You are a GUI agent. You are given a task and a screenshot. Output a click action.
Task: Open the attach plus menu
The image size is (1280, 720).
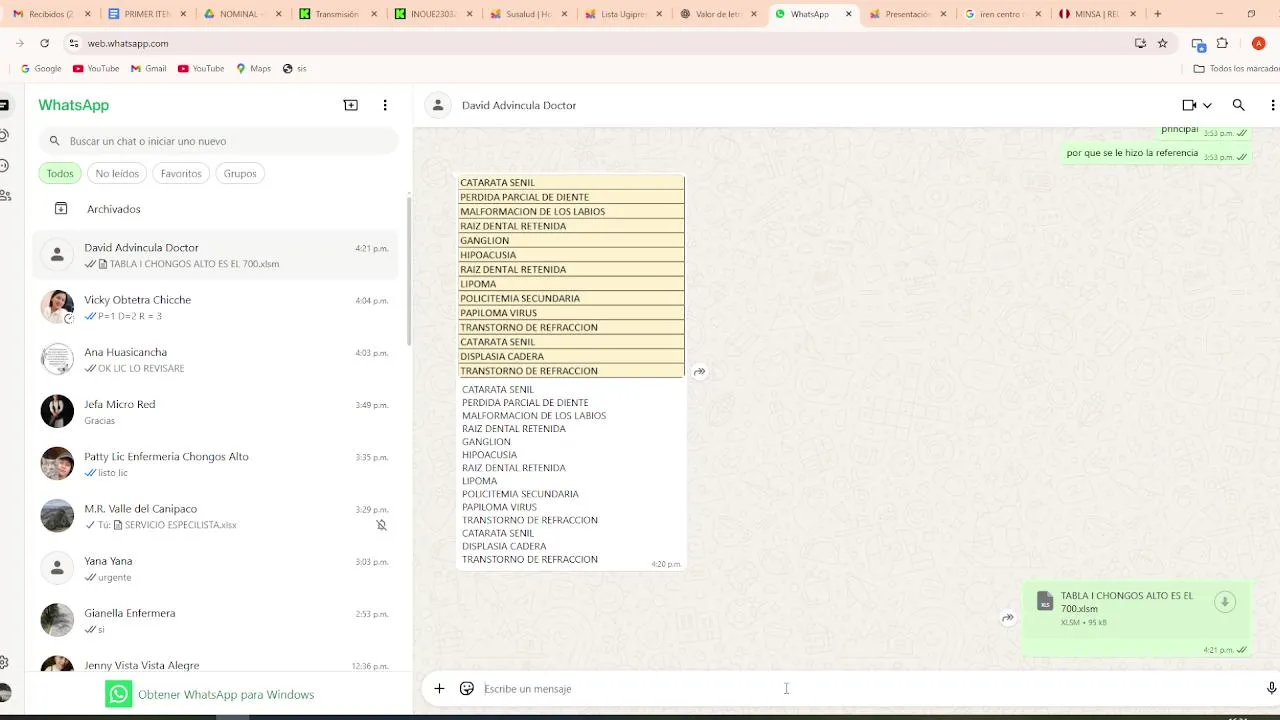(439, 688)
